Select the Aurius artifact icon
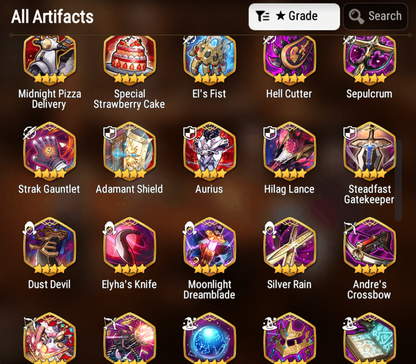Viewport: 416px width, 364px height. pyautogui.click(x=209, y=151)
